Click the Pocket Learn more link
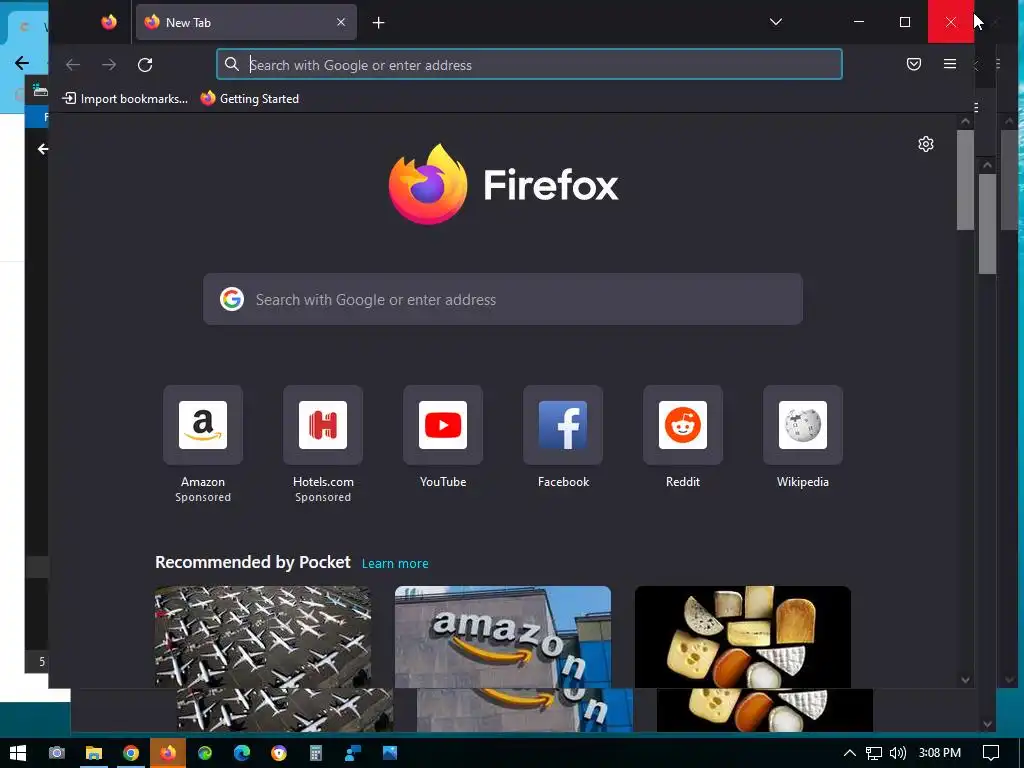The width and height of the screenshot is (1024, 768). click(395, 564)
